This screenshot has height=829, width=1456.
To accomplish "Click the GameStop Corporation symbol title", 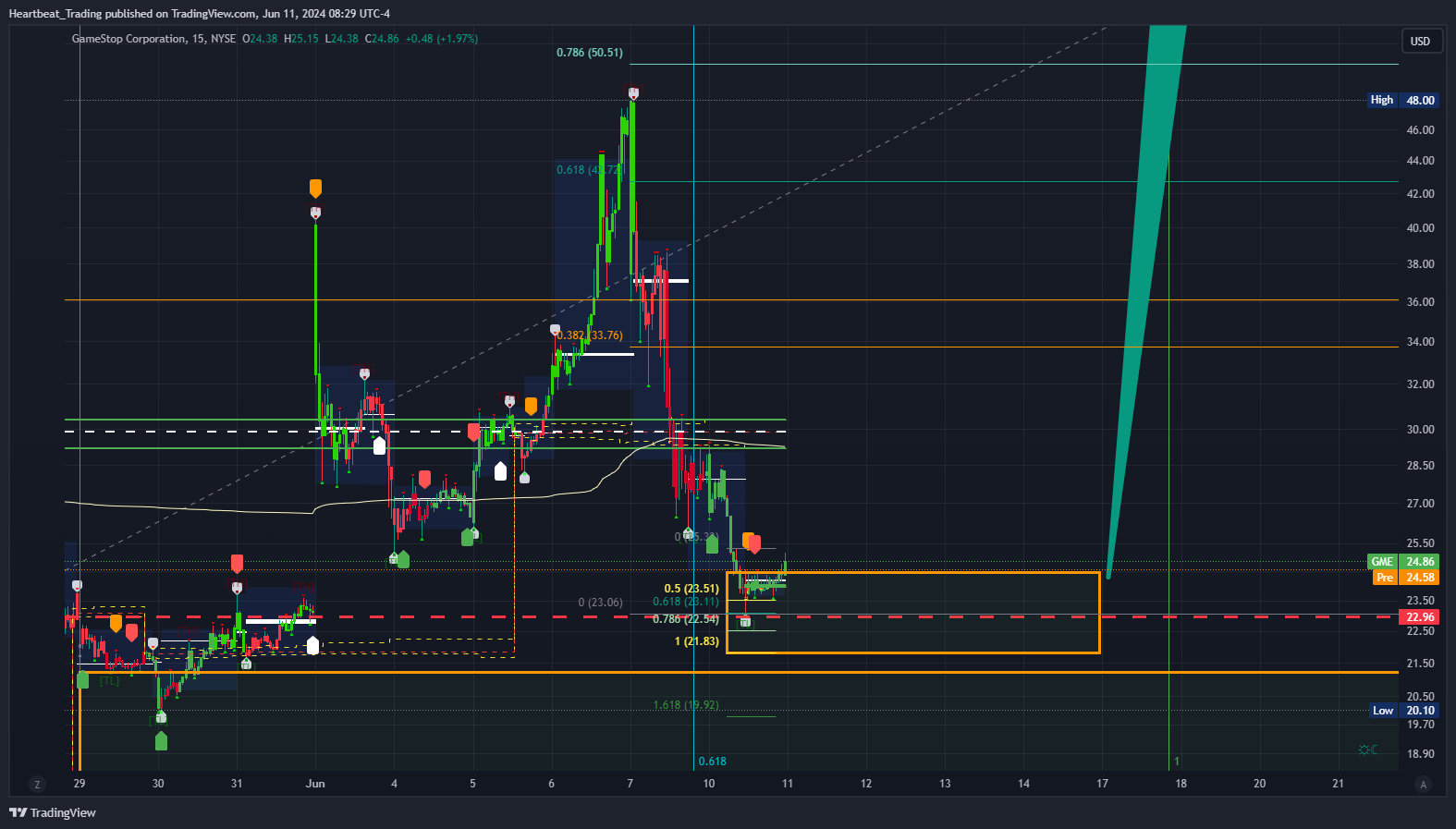I will pos(128,39).
